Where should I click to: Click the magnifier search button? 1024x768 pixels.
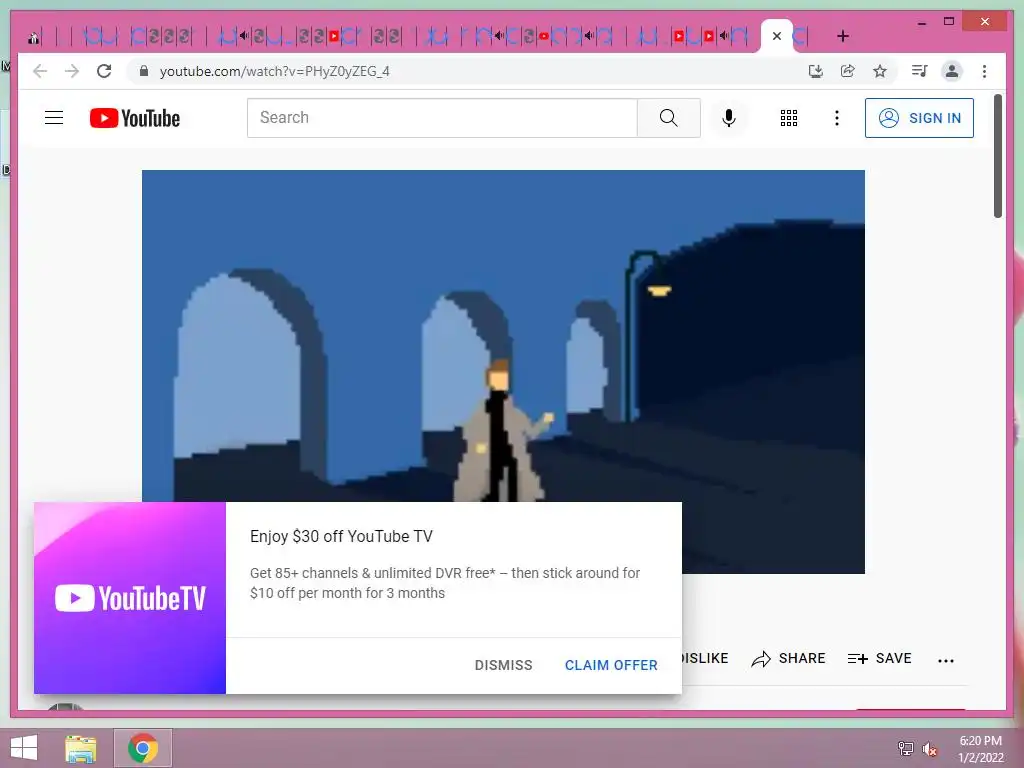click(x=669, y=118)
